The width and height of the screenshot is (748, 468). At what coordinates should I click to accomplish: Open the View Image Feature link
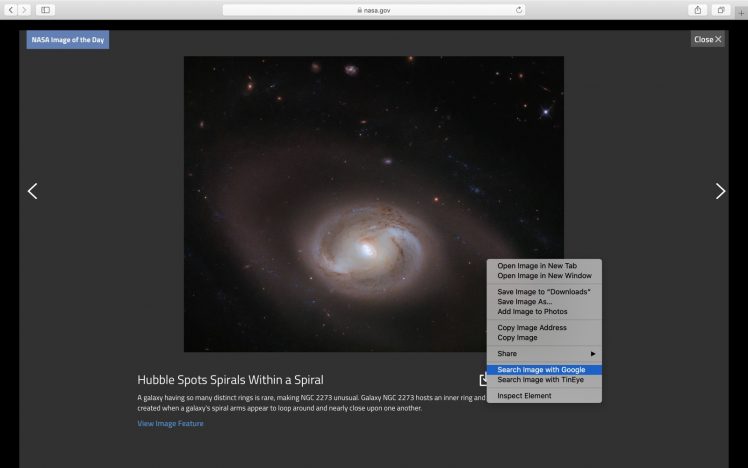pyautogui.click(x=170, y=424)
